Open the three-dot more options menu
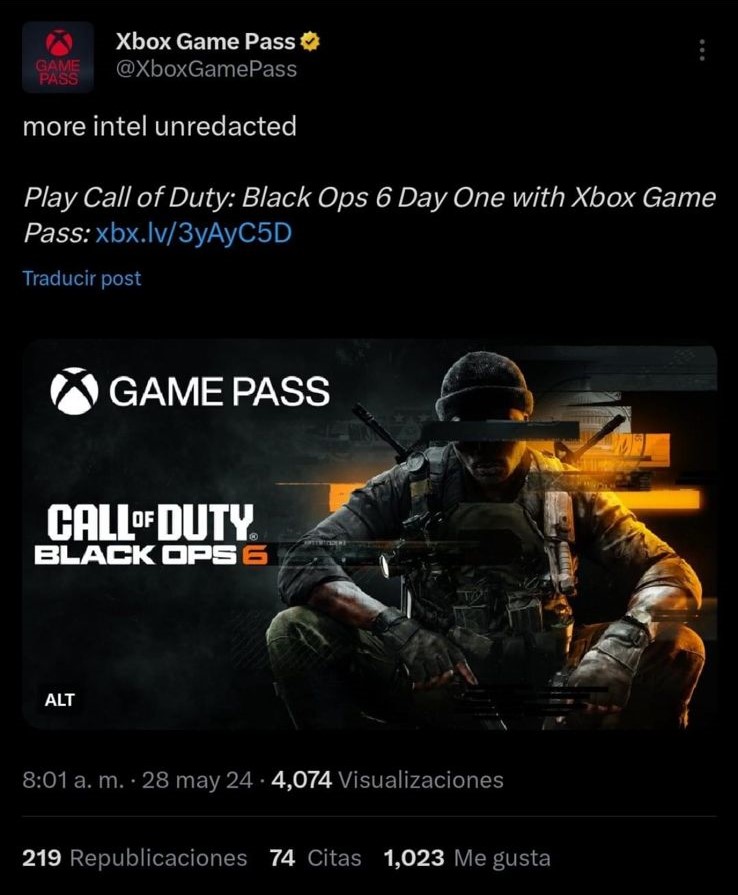Viewport: 738px width, 895px height. tap(702, 50)
